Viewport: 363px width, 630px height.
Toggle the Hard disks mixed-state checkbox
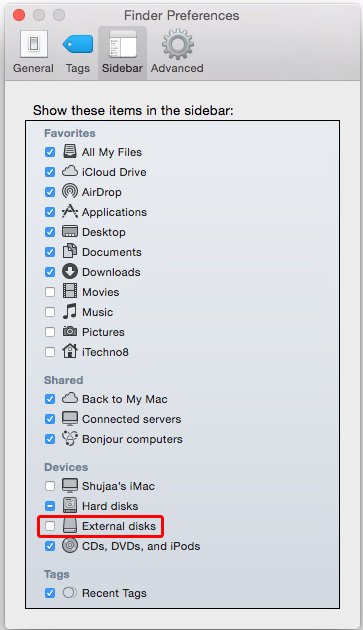click(x=50, y=506)
